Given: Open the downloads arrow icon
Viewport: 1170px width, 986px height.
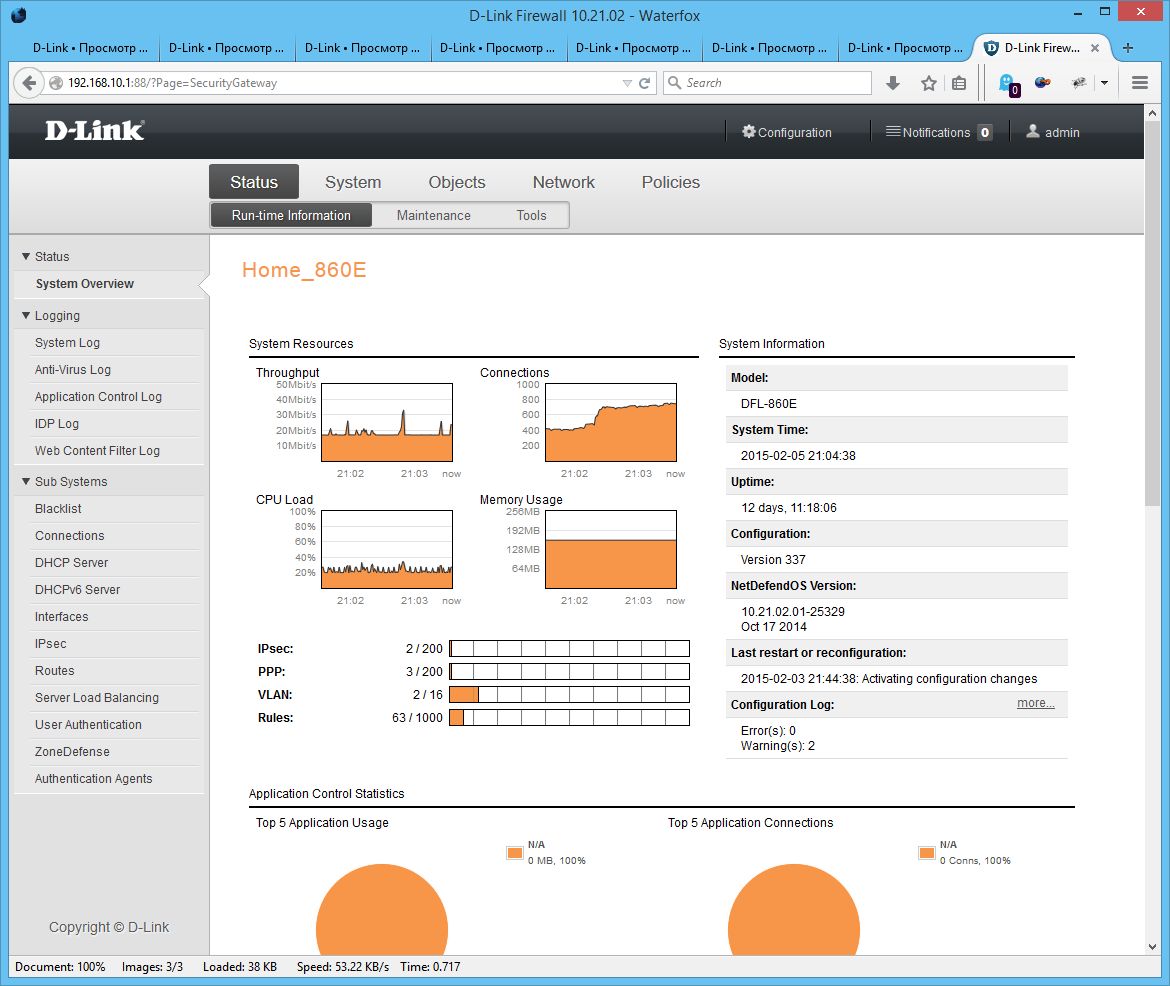Looking at the screenshot, I should pos(893,83).
